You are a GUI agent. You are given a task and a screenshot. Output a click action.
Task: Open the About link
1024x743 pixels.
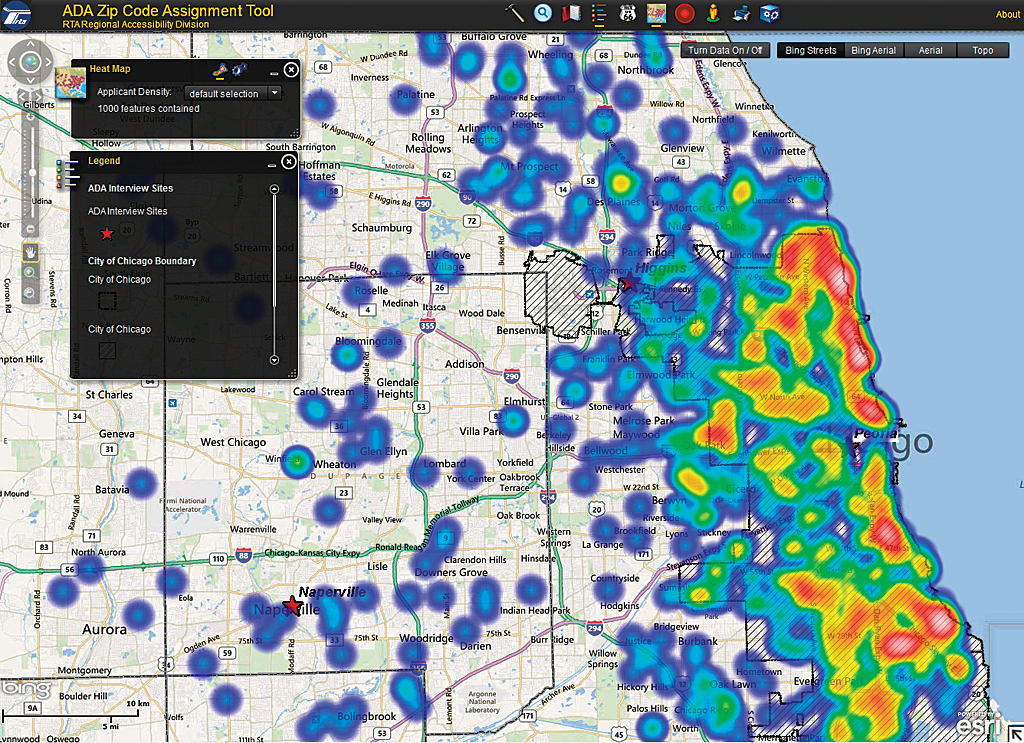[1007, 14]
